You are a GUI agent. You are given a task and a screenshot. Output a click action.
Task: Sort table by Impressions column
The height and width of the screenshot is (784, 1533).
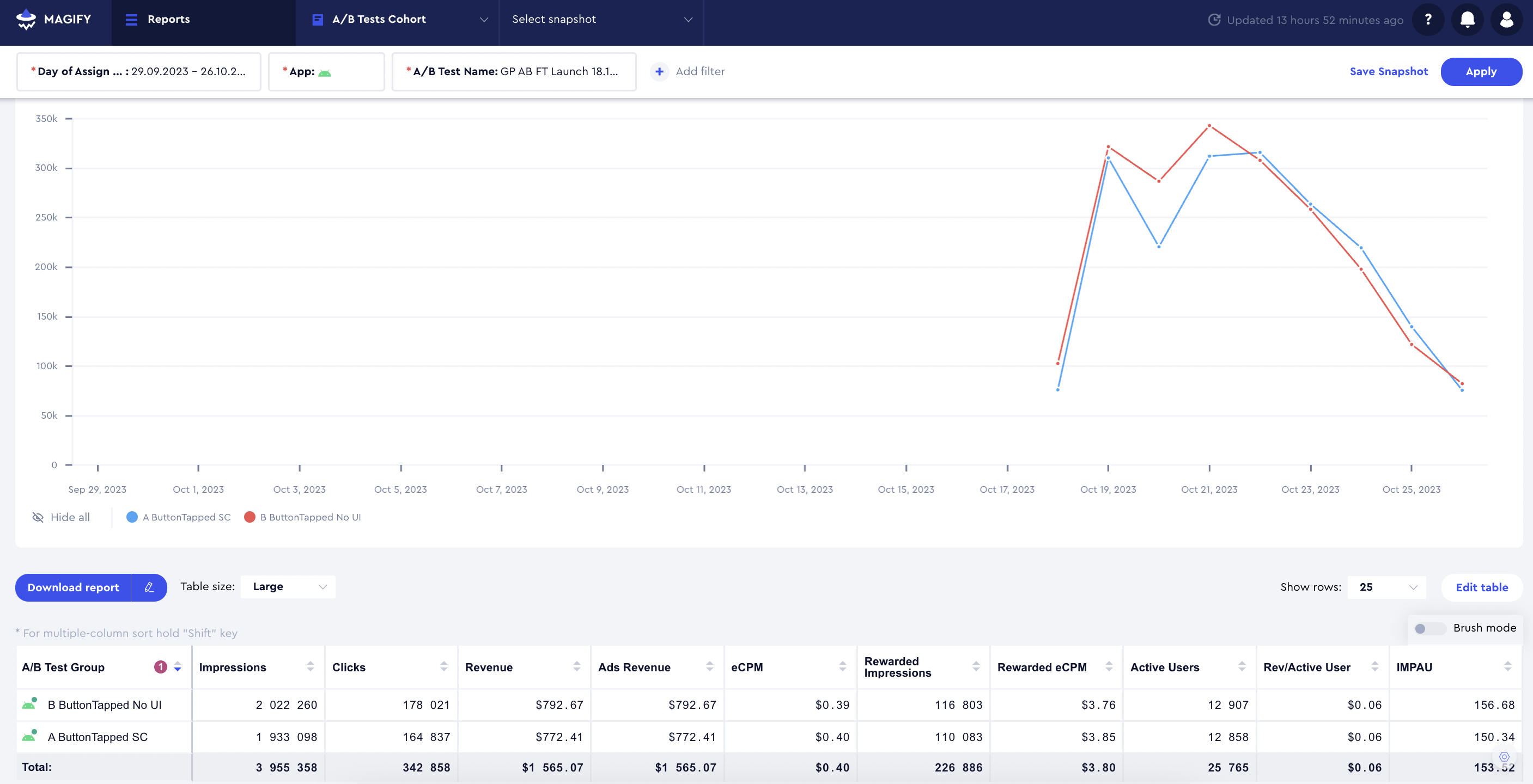click(x=310, y=667)
